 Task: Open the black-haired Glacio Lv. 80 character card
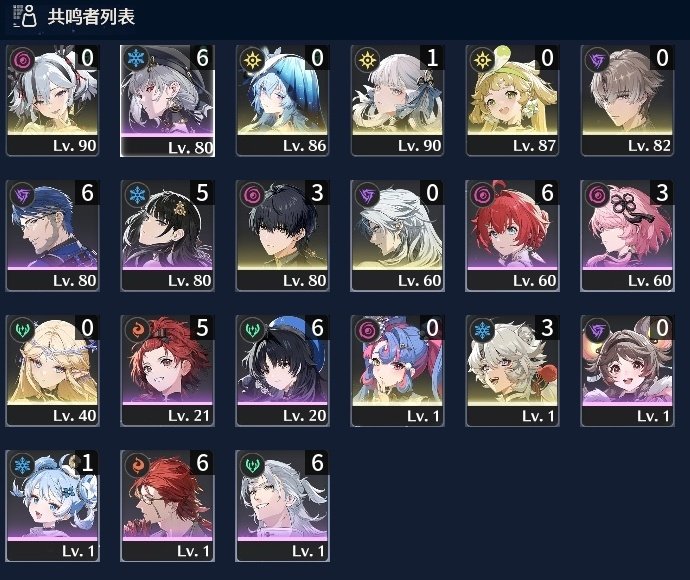coord(168,235)
